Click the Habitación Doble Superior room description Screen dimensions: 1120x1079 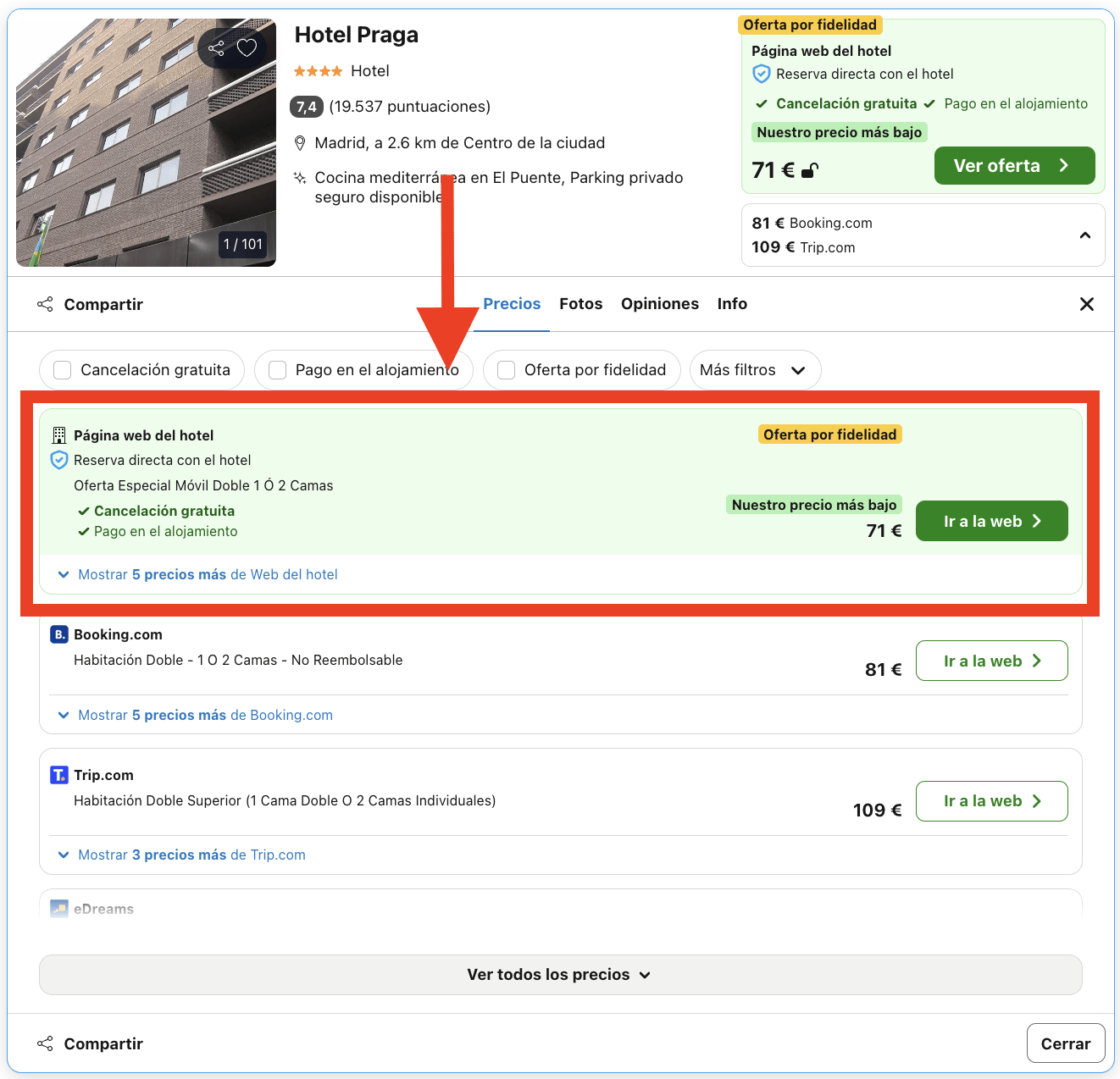[x=285, y=800]
